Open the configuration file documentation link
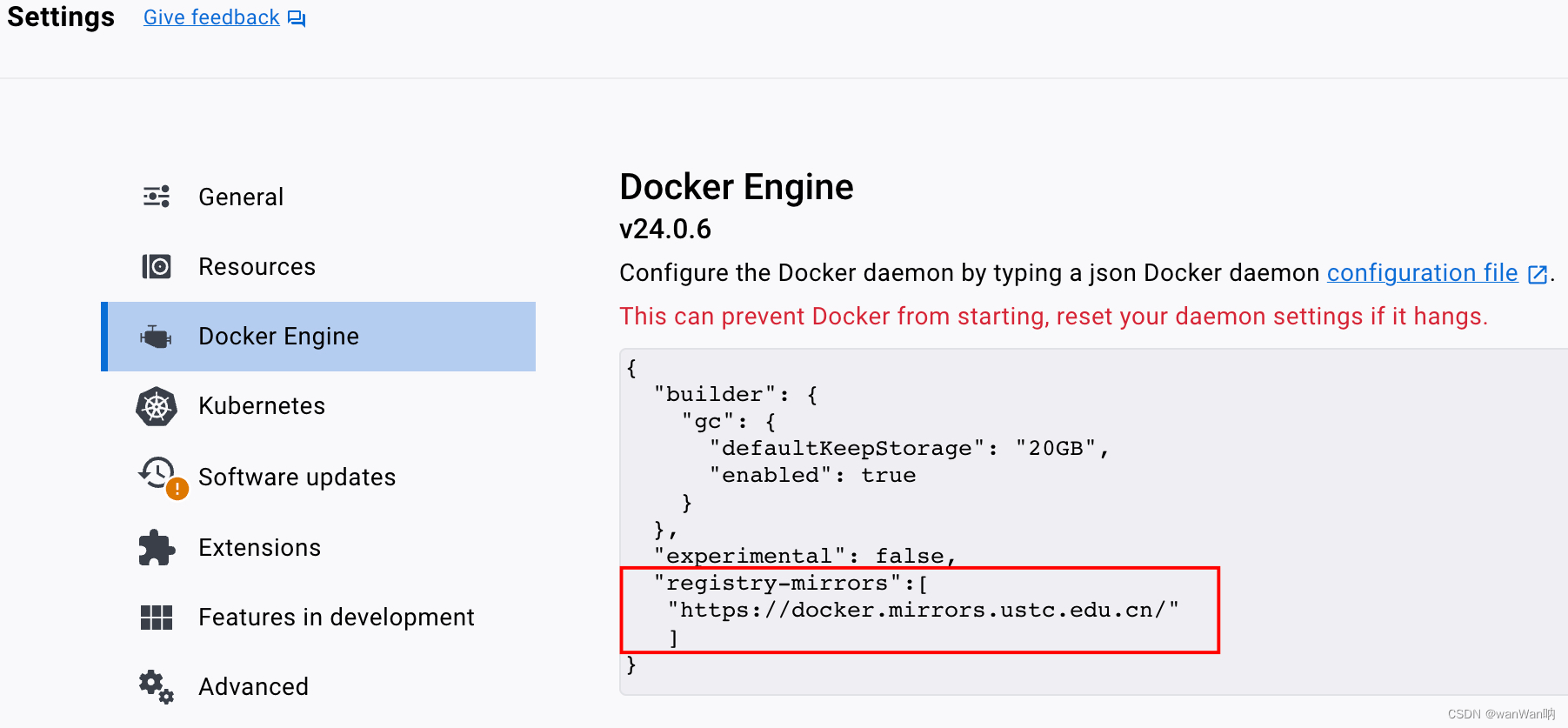1568x728 pixels. point(1422,273)
